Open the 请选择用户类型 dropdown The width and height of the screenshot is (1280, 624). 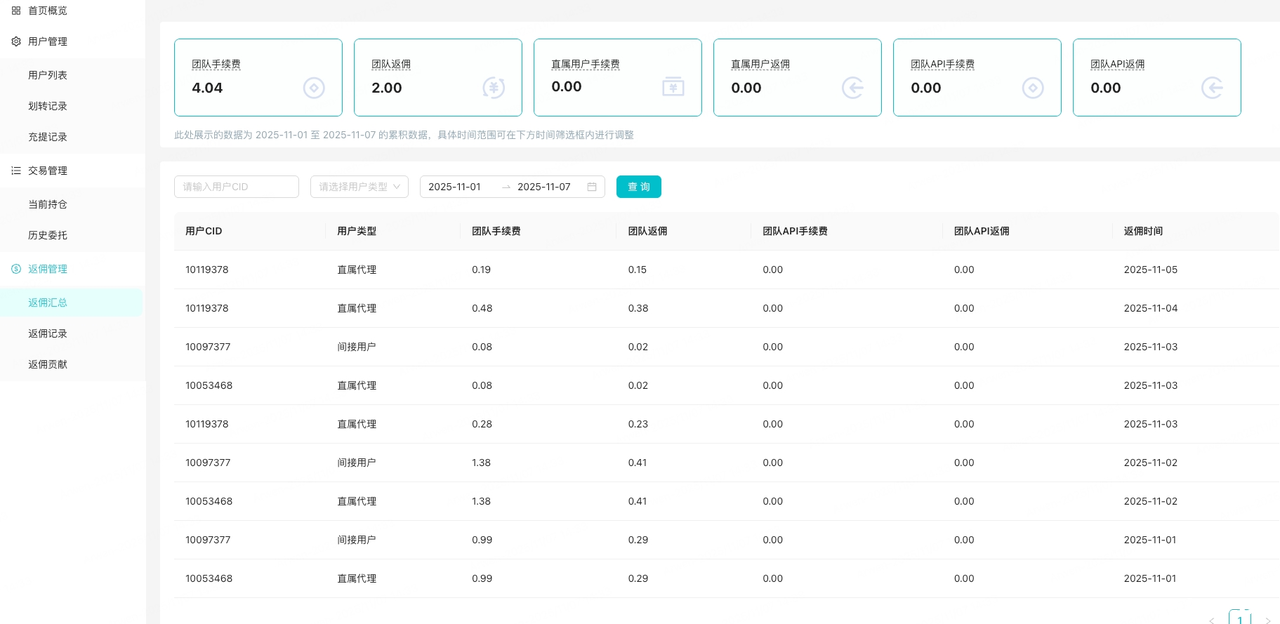(359, 187)
